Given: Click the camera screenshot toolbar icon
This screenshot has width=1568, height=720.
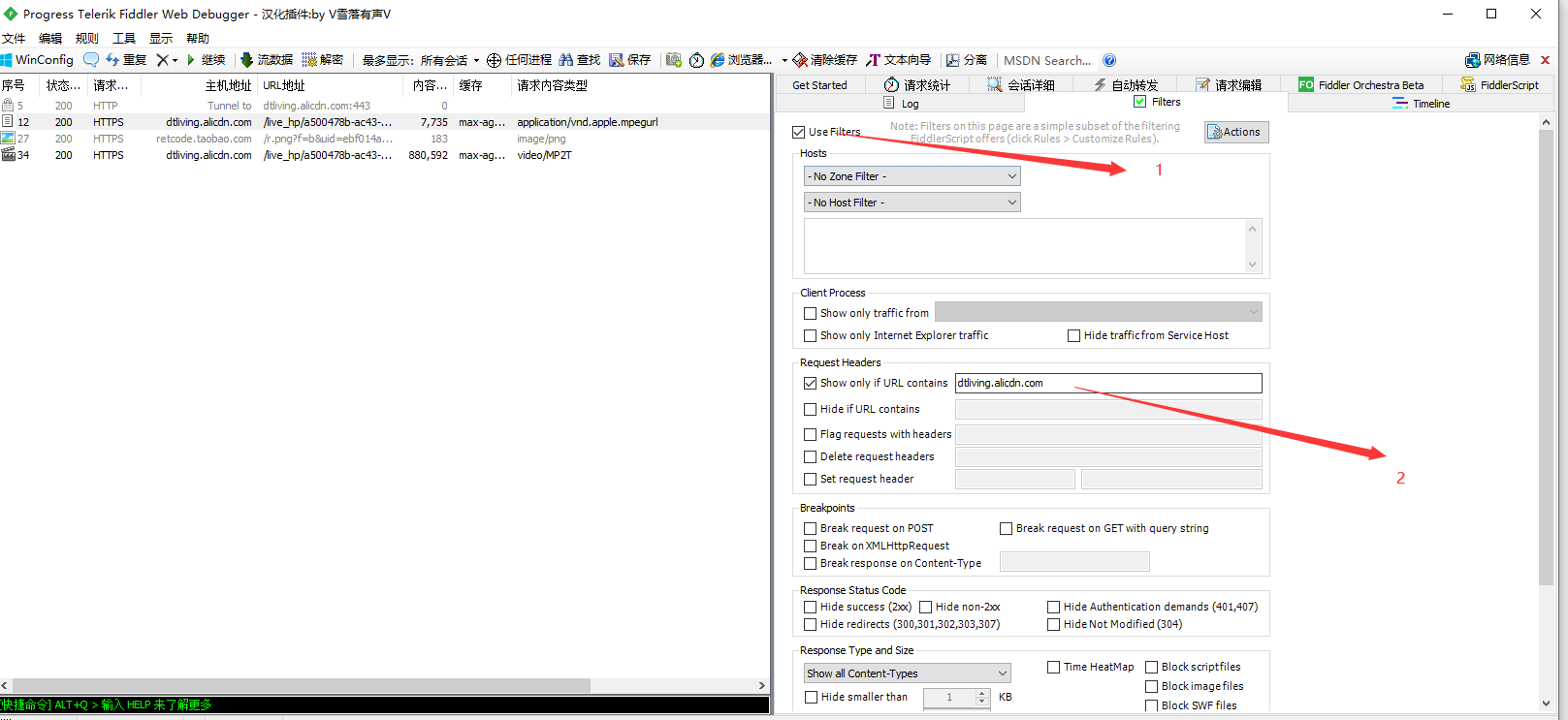Looking at the screenshot, I should point(674,60).
